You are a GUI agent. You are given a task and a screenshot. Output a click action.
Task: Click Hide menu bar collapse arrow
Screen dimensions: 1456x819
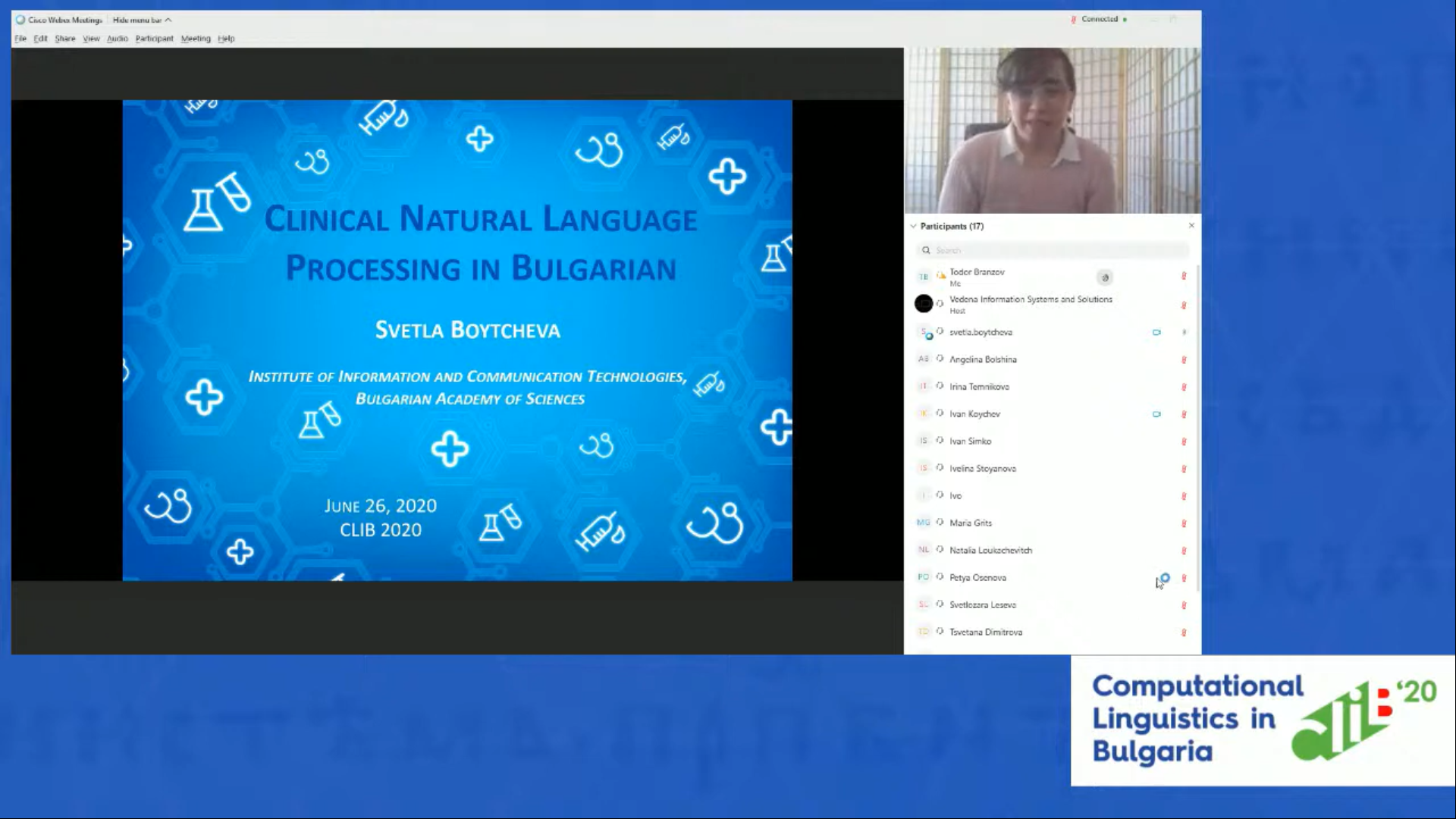(168, 20)
